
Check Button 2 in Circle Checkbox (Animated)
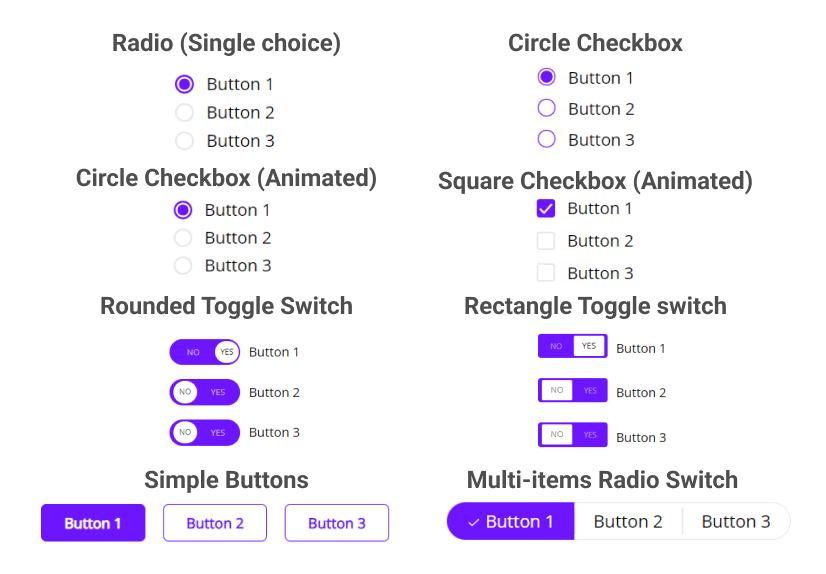(183, 238)
